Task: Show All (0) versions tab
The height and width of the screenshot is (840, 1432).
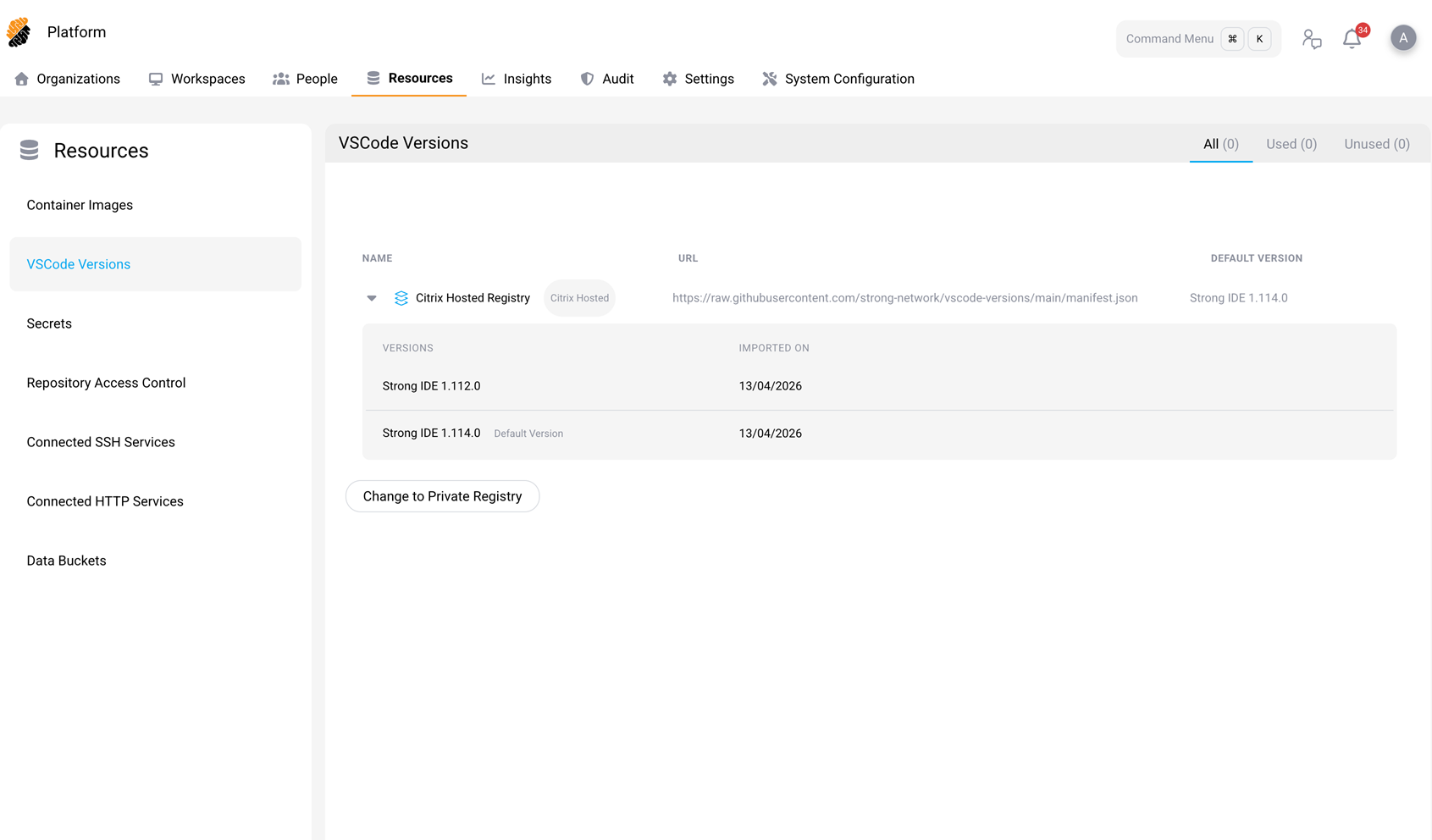Action: coord(1221,144)
